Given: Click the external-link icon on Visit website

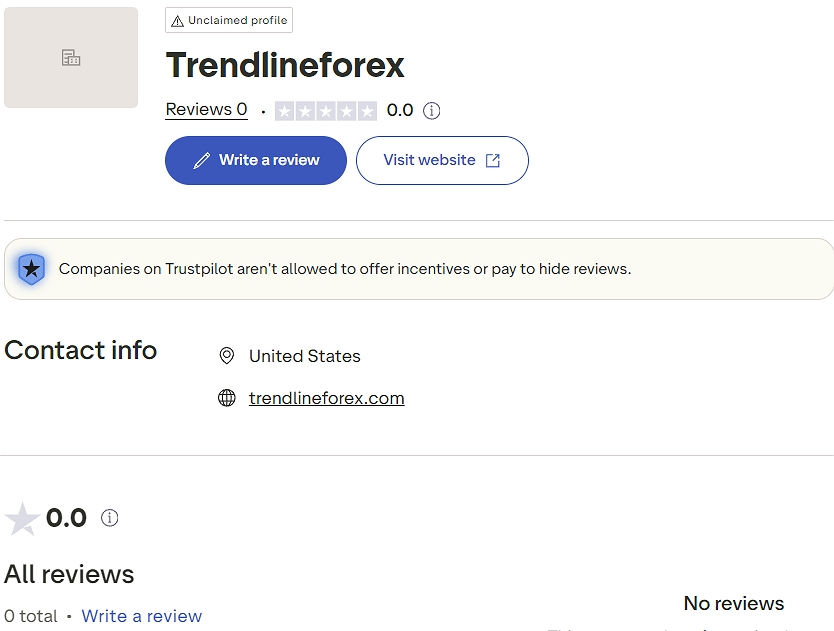Looking at the screenshot, I should click(x=493, y=160).
